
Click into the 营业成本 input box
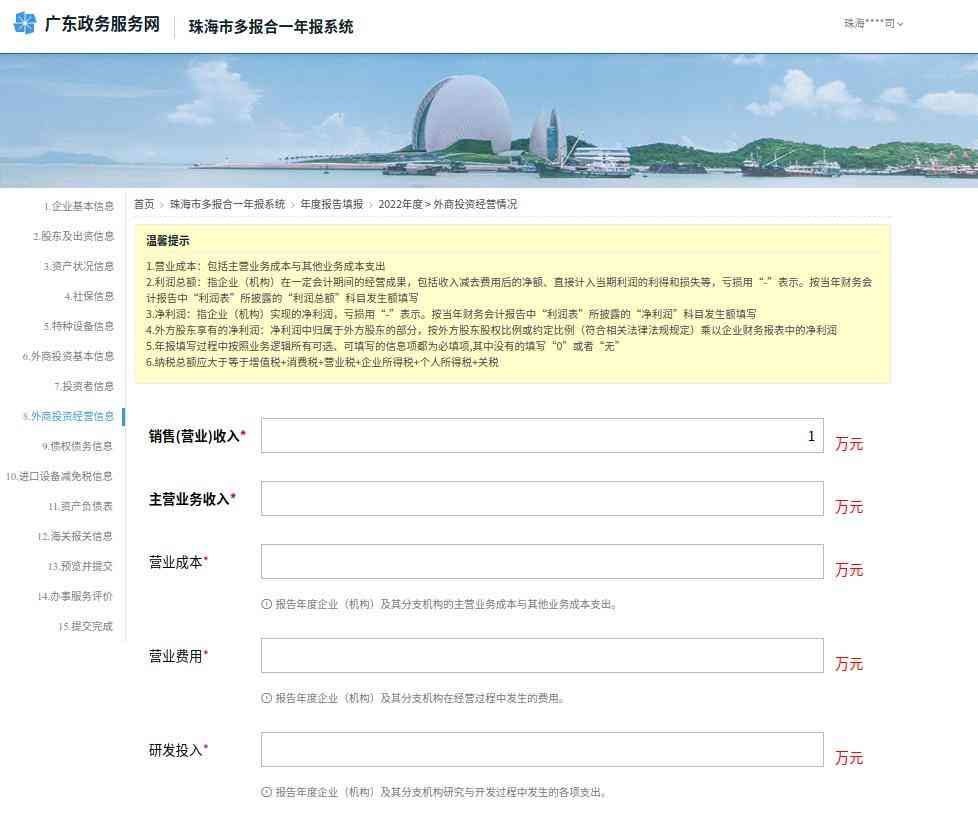[542, 562]
